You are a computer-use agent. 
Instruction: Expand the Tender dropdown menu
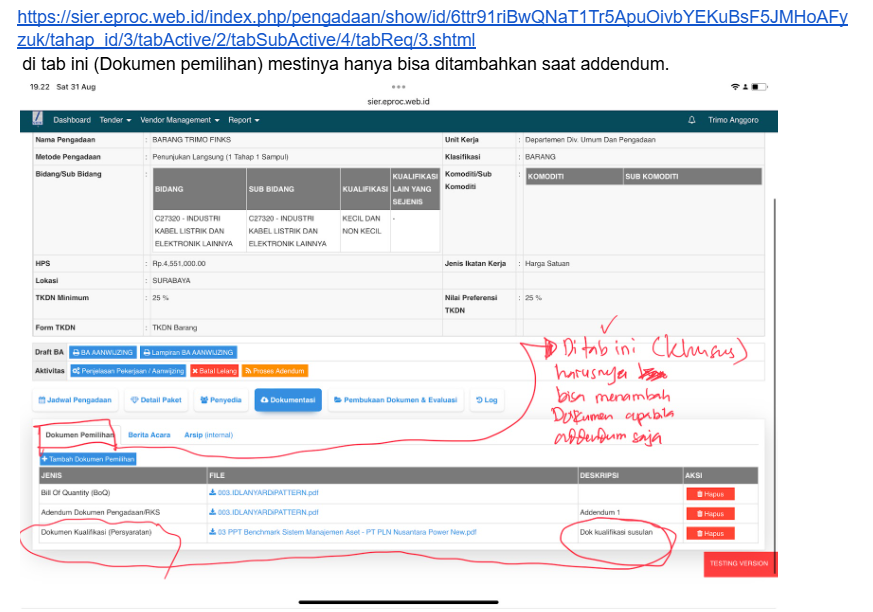pos(115,120)
